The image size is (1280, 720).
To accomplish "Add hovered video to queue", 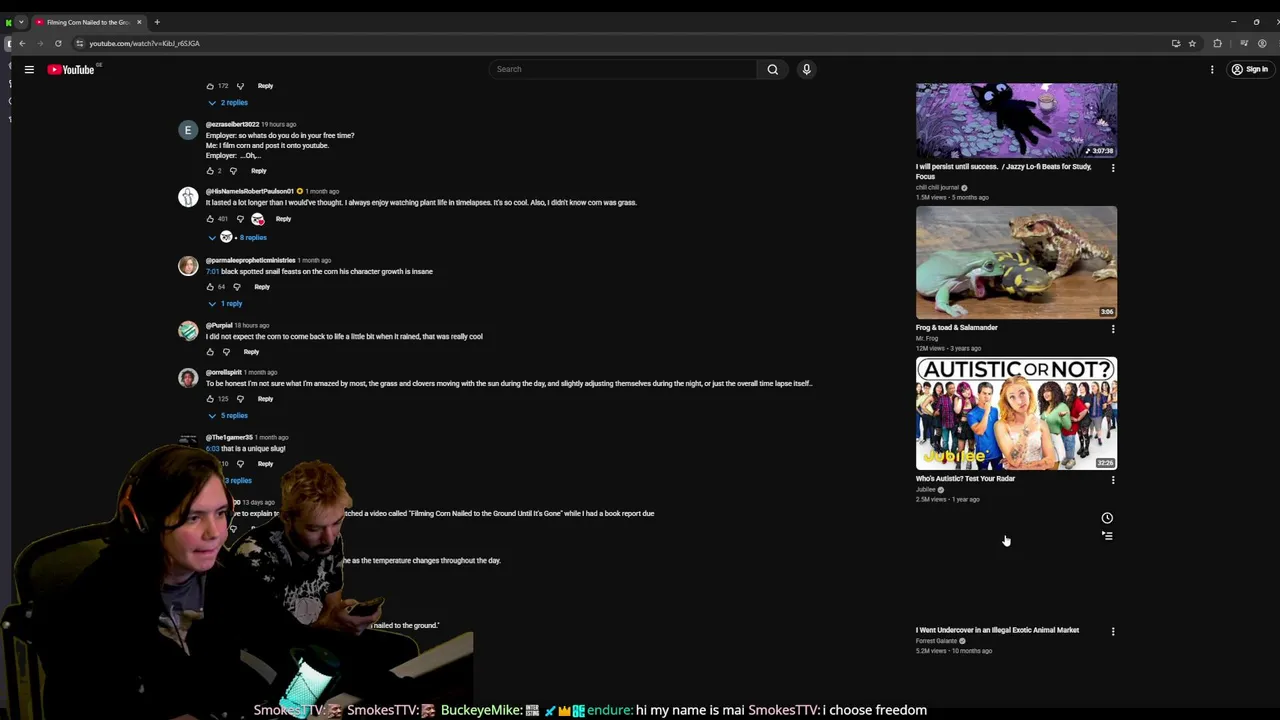I will (1107, 536).
